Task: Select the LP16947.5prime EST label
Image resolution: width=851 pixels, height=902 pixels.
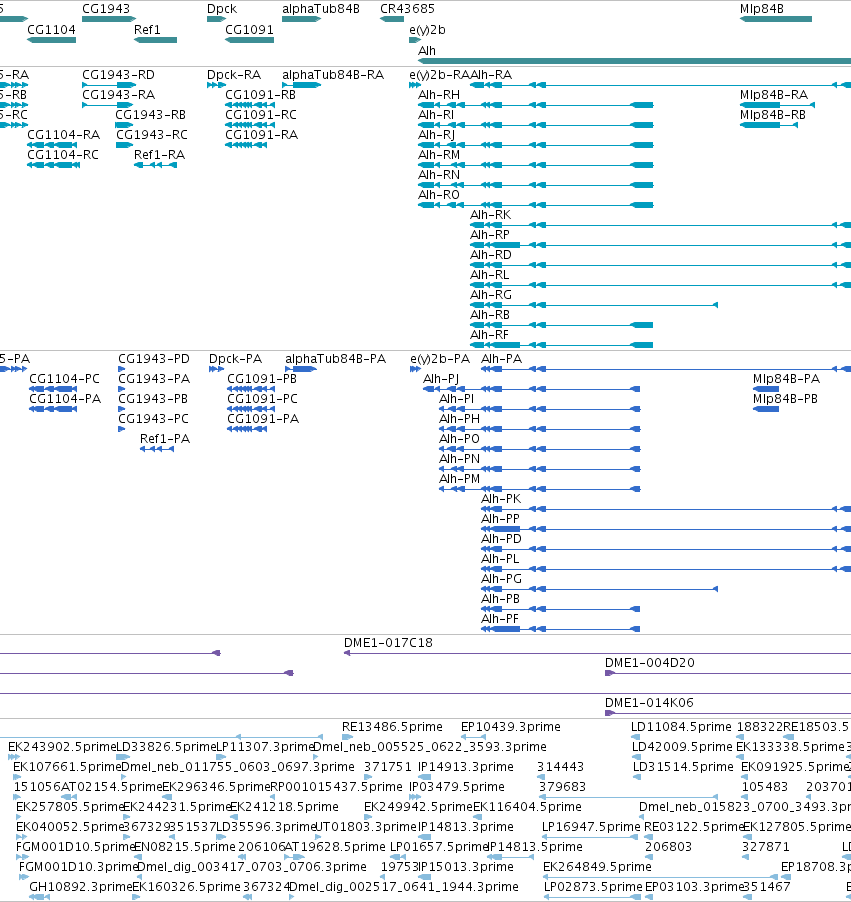Action: pyautogui.click(x=591, y=827)
